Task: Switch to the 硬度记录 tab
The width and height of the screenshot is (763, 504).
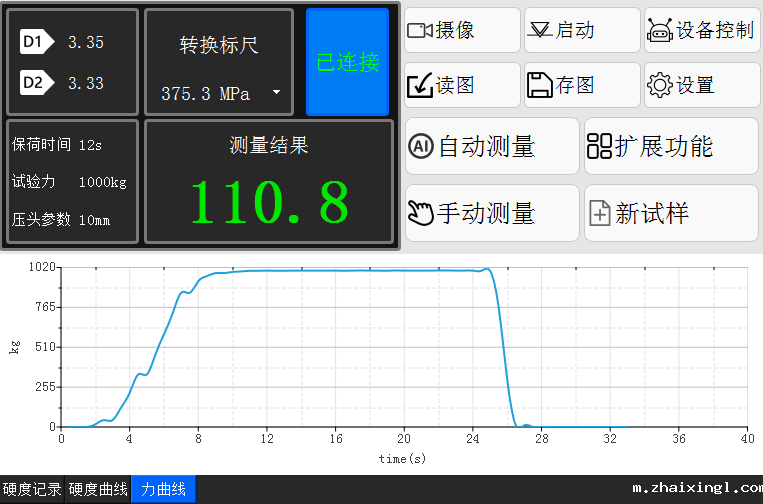Action: pyautogui.click(x=32, y=490)
